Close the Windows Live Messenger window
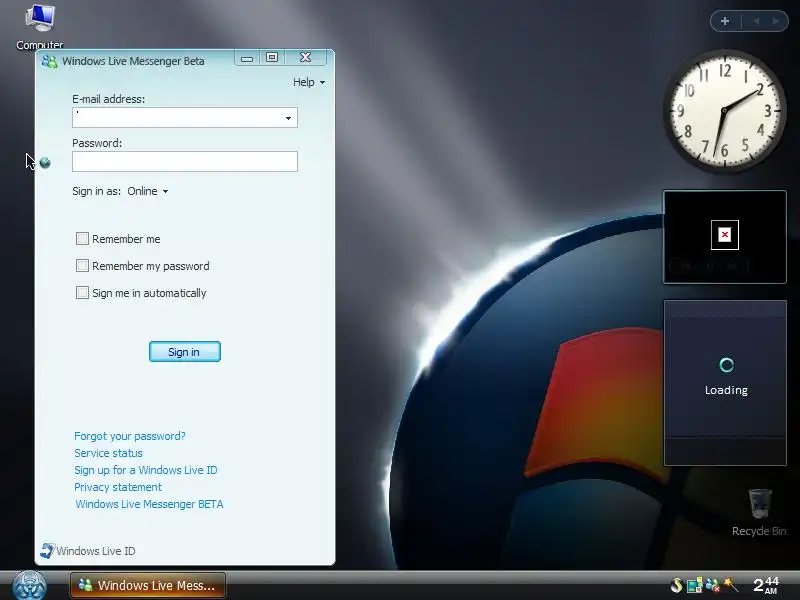 click(306, 58)
